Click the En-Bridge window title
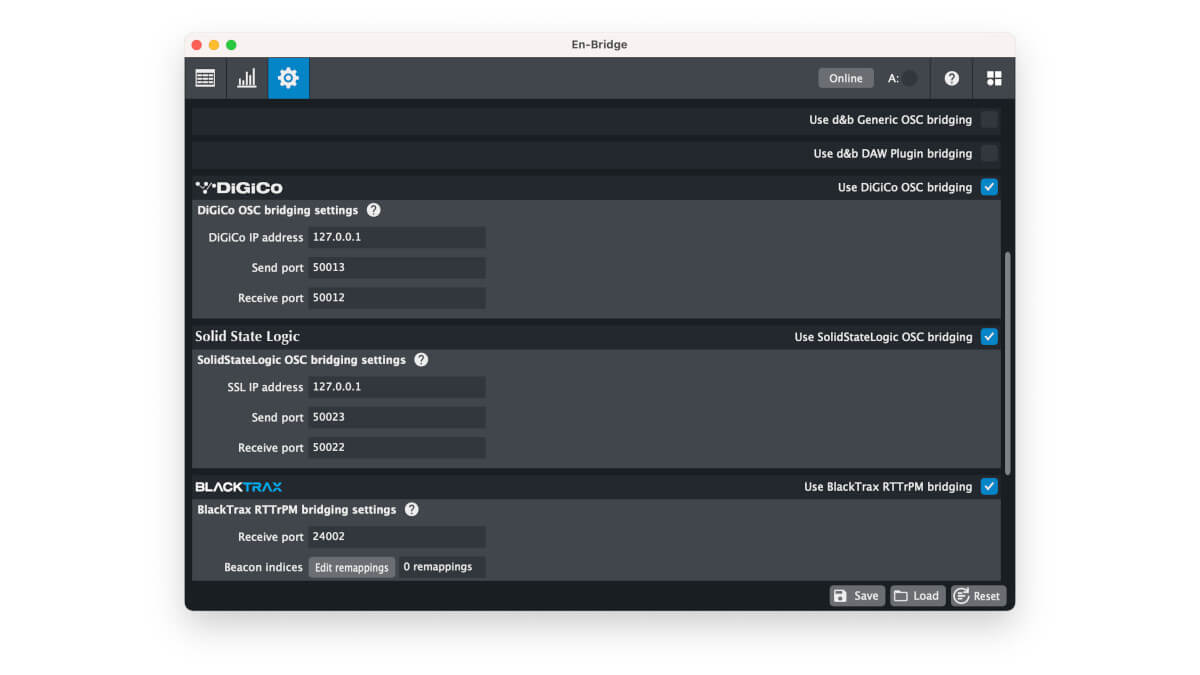This screenshot has width=1200, height=675. [x=600, y=44]
